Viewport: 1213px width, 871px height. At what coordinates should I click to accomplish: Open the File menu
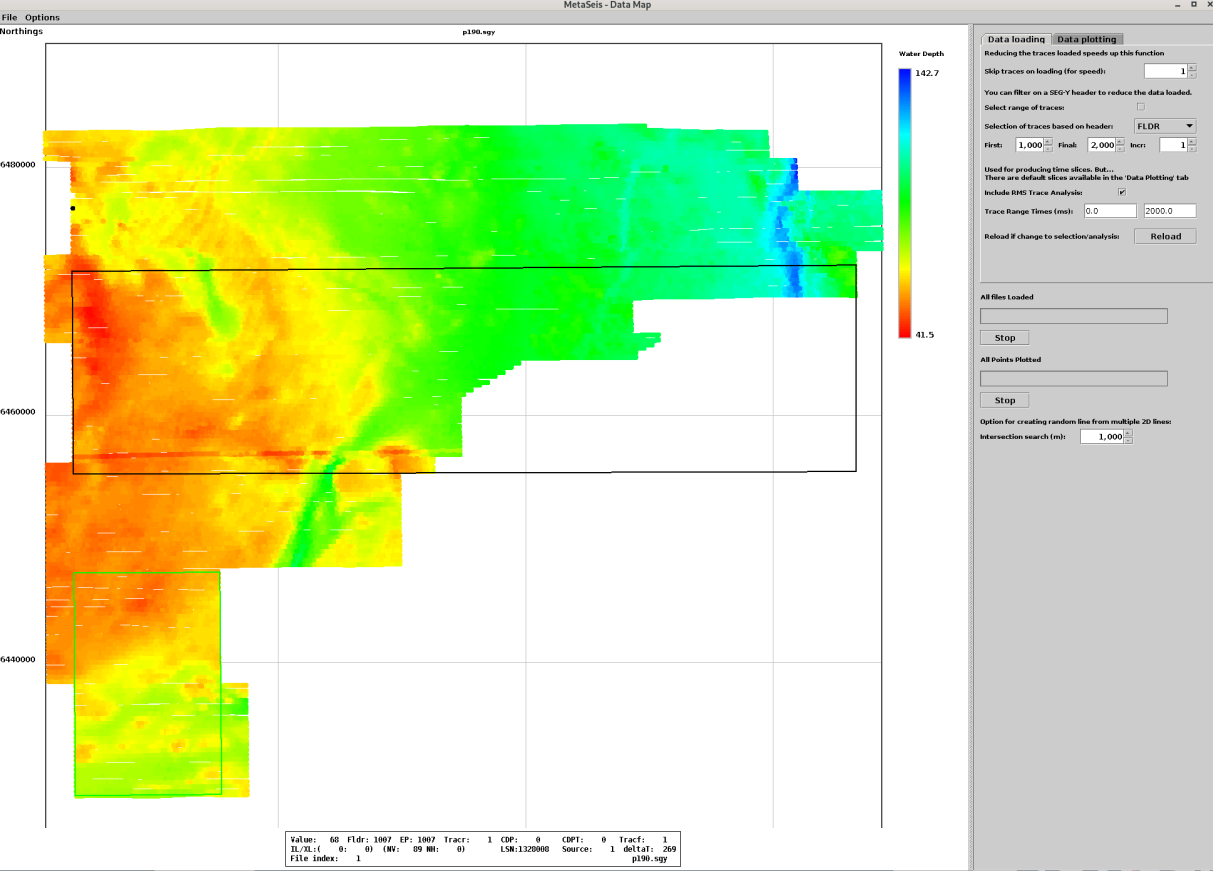click(9, 17)
